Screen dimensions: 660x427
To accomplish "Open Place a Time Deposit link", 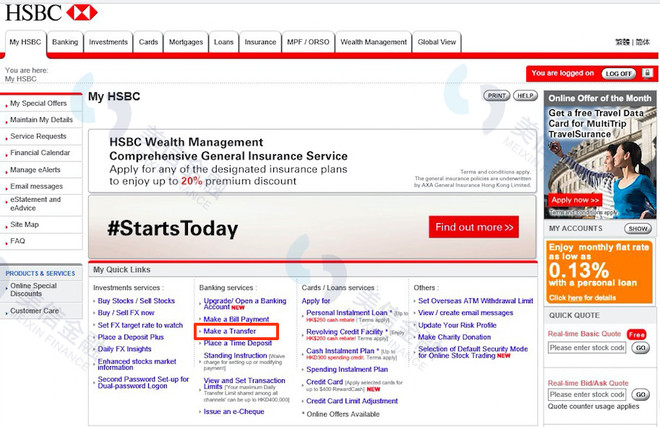I will pyautogui.click(x=237, y=343).
